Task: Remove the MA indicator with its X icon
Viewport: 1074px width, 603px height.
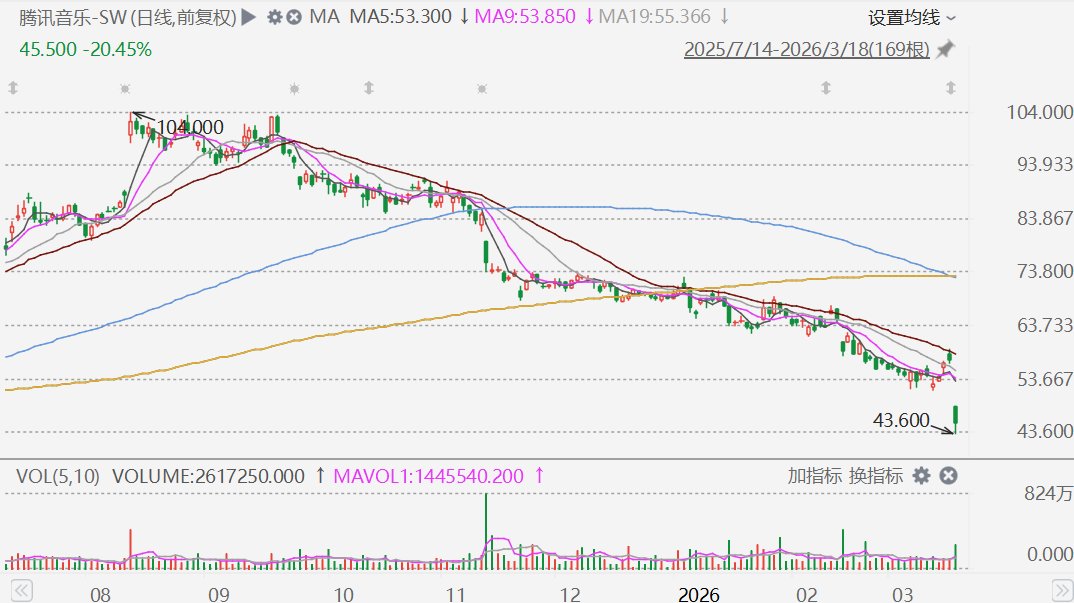Action: click(294, 17)
